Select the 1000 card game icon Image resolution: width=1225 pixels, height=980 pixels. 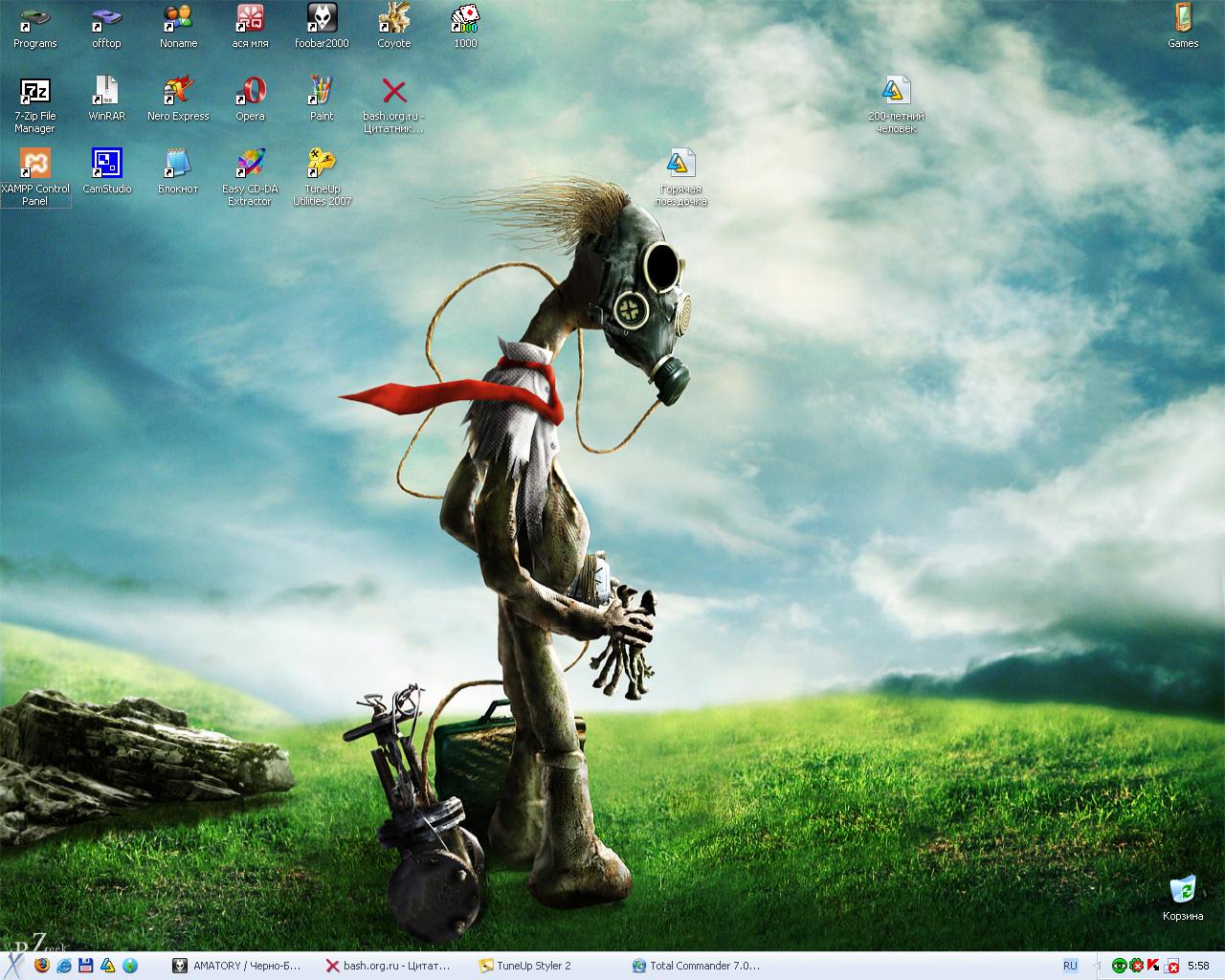point(465,27)
